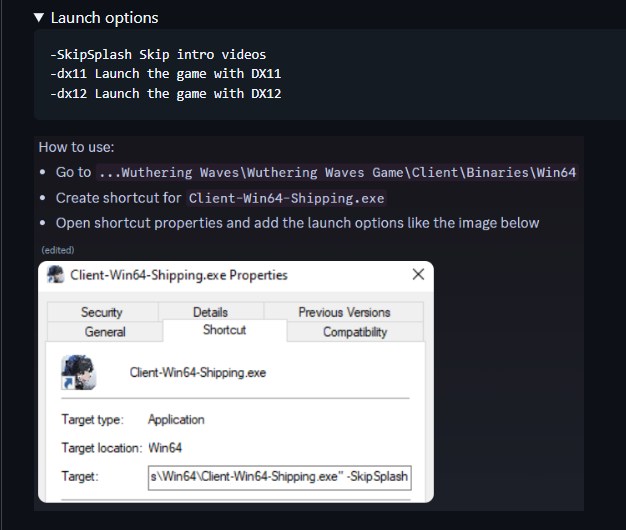
Task: Click the Wuthering Waves Game path code snippet
Action: (x=337, y=172)
